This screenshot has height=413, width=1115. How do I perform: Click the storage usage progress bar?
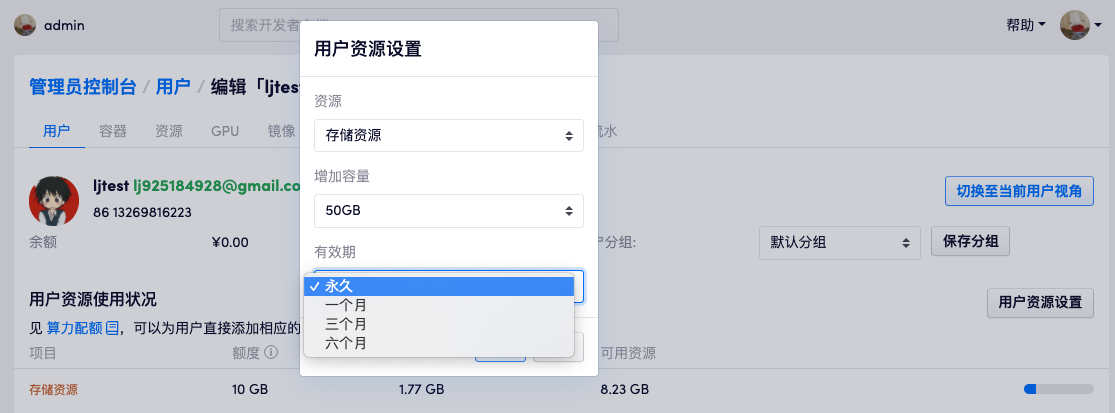[1058, 389]
